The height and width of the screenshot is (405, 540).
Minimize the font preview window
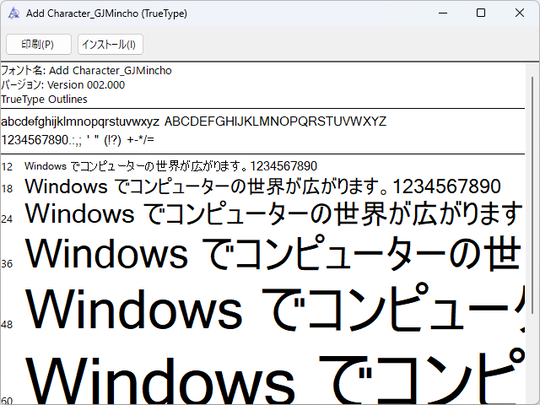click(443, 13)
